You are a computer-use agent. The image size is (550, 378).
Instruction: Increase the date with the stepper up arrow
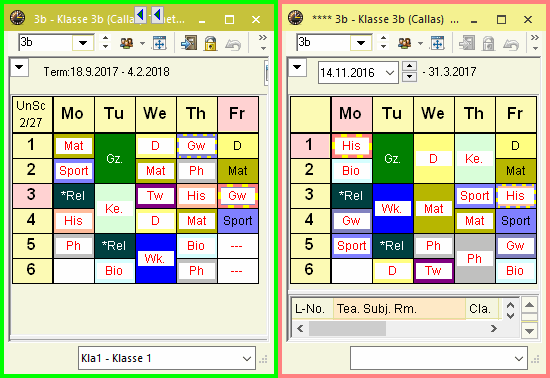(409, 66)
